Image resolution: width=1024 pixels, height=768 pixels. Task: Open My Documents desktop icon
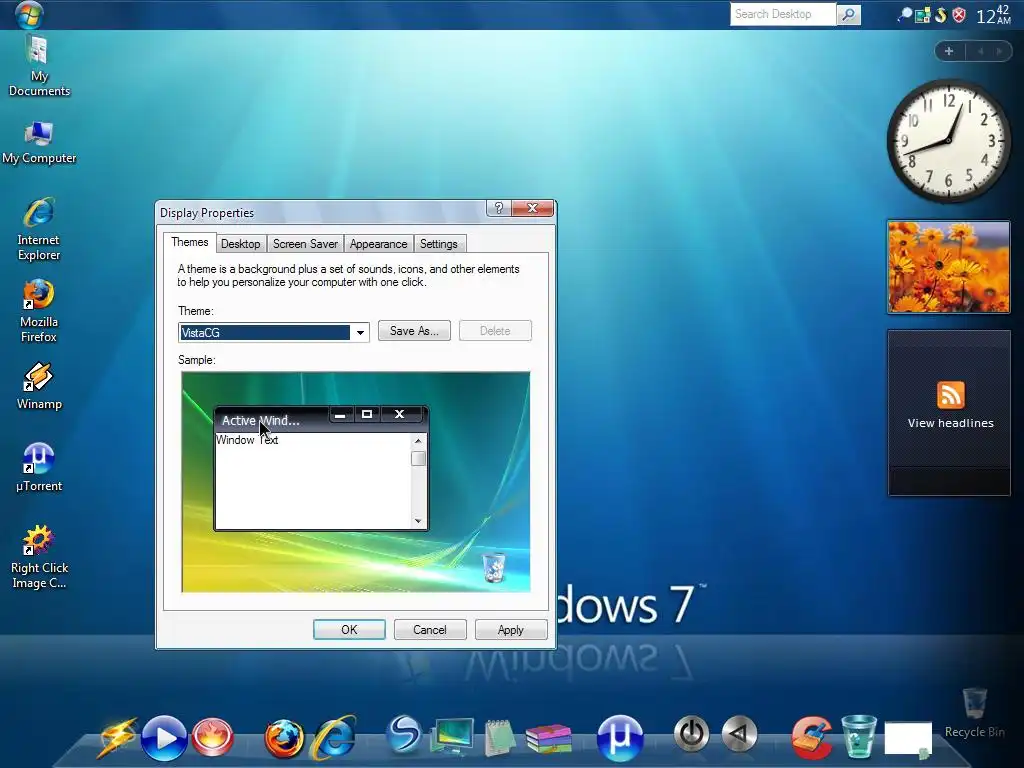pyautogui.click(x=39, y=66)
